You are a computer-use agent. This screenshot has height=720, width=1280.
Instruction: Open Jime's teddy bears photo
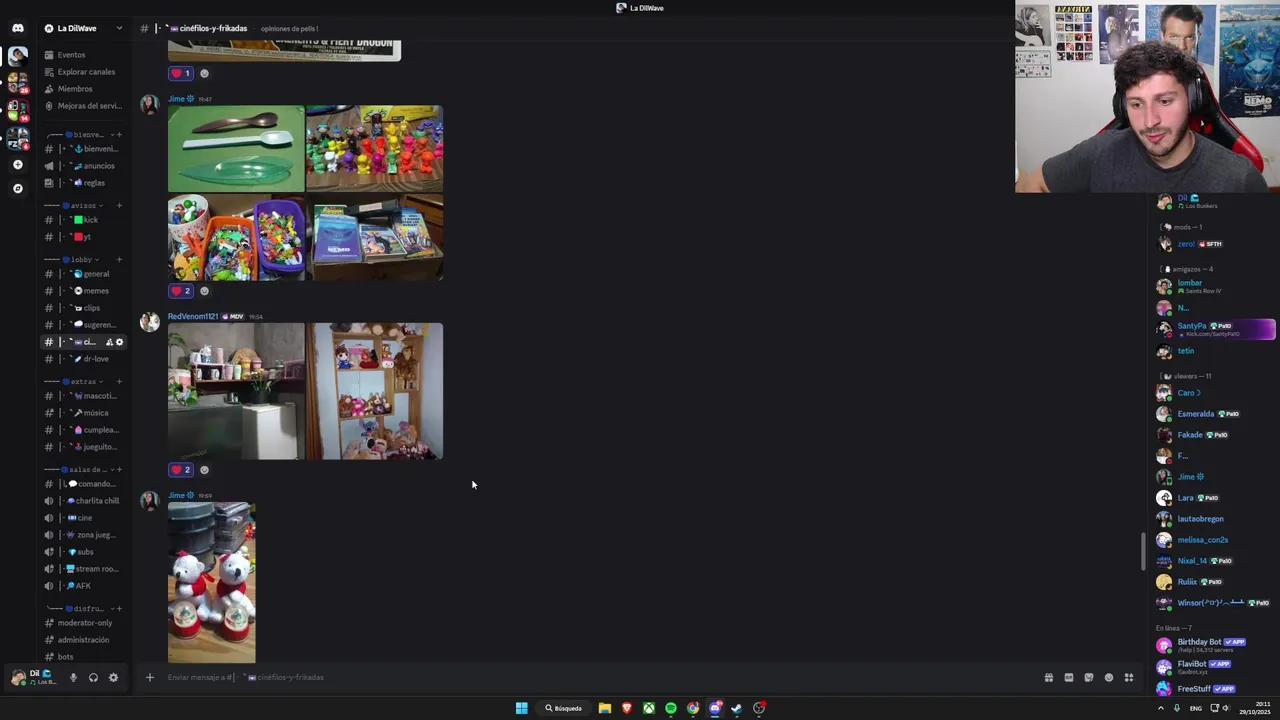(x=212, y=583)
